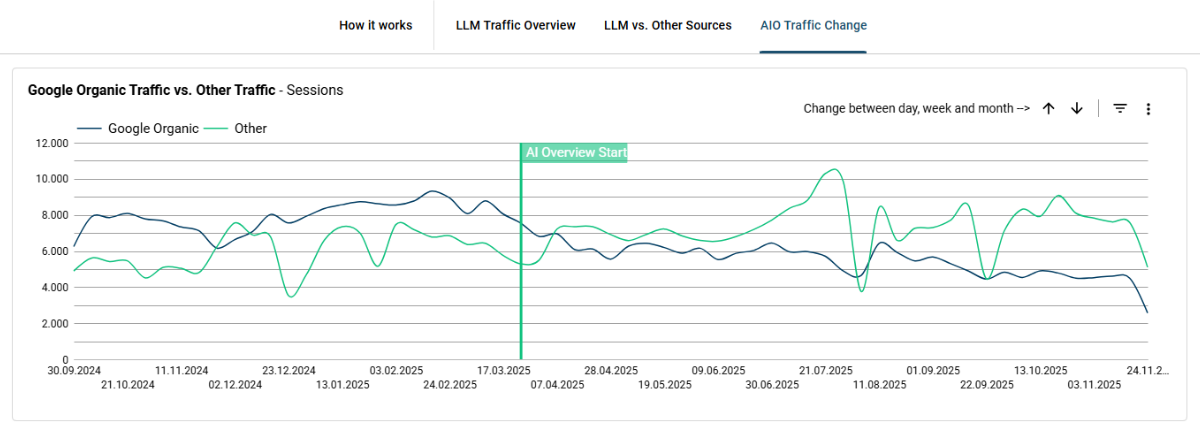Open the How it works tab
This screenshot has width=1200, height=425.
[375, 25]
